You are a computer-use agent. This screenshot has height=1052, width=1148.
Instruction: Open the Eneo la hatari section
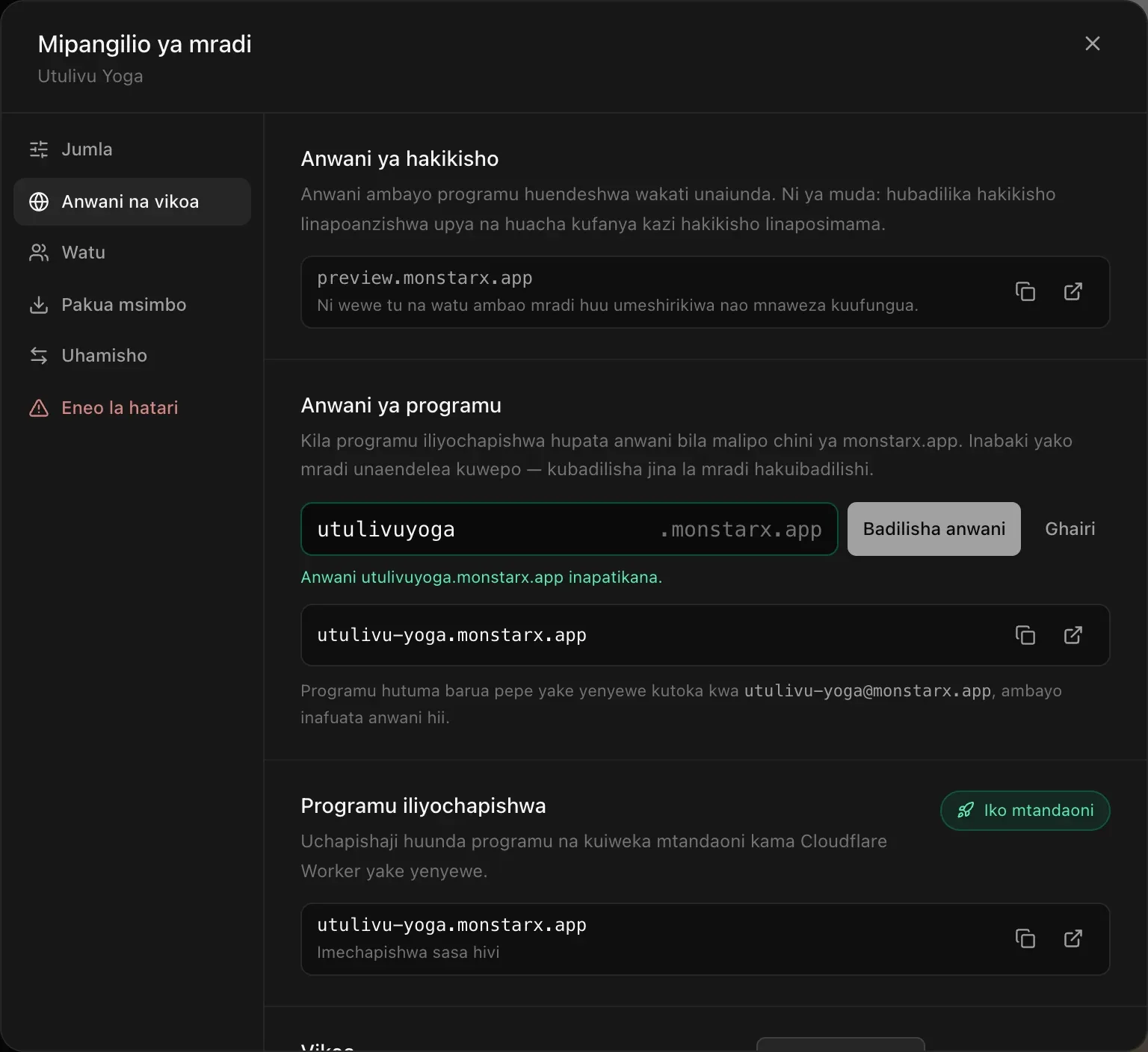point(132,408)
